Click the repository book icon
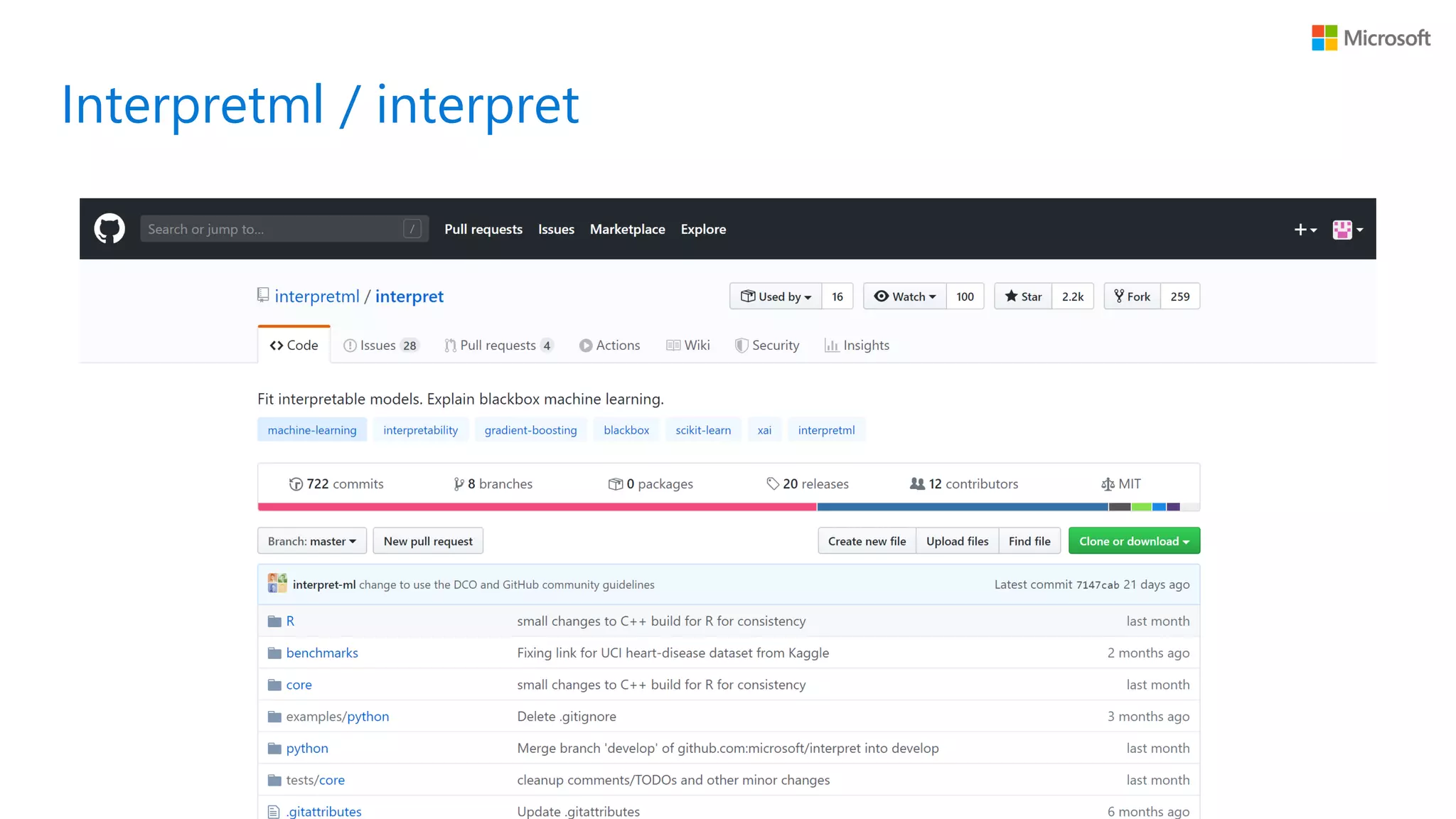 (263, 295)
